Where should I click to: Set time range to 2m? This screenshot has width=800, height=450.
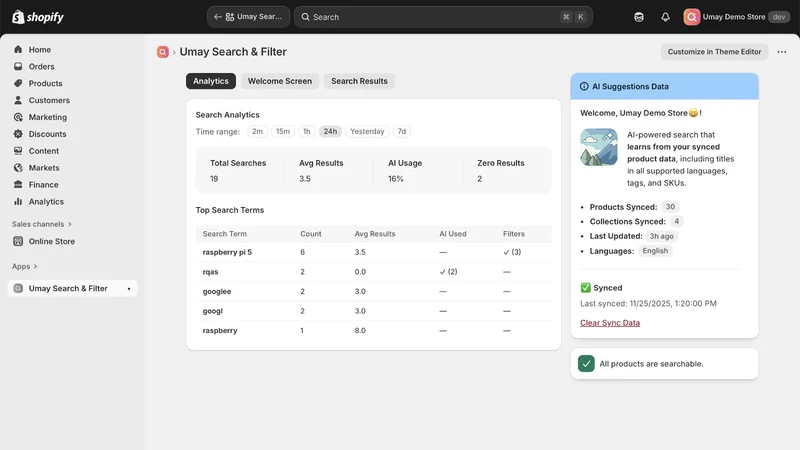point(257,132)
